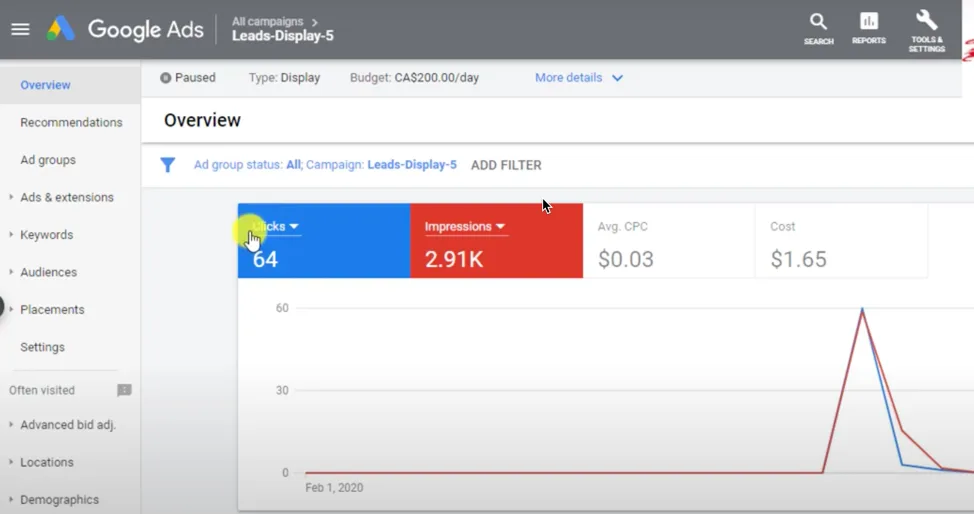Select the Cost metric card
974x514 pixels.
(x=842, y=241)
